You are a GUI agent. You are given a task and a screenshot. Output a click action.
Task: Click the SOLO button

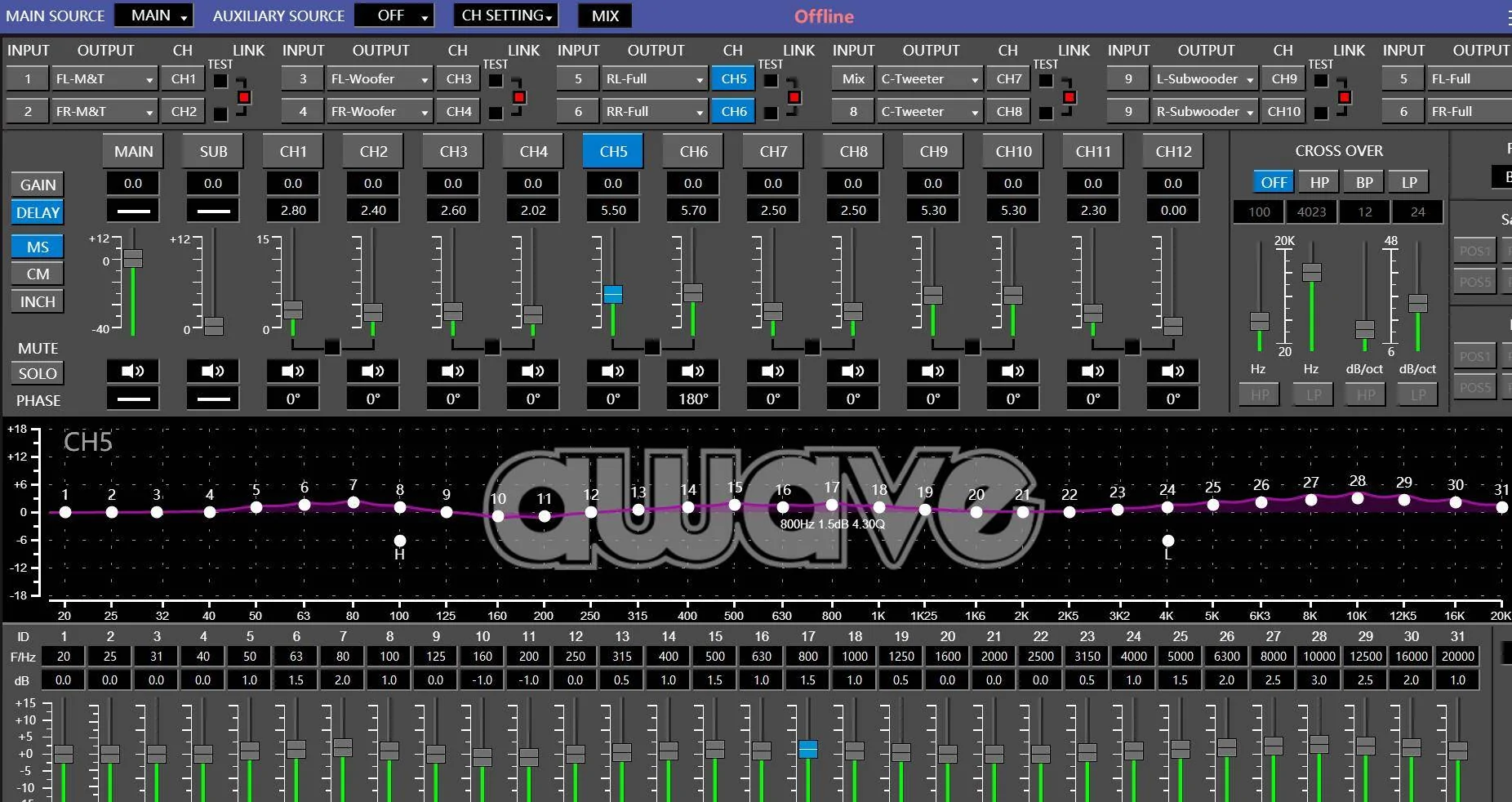pyautogui.click(x=38, y=373)
